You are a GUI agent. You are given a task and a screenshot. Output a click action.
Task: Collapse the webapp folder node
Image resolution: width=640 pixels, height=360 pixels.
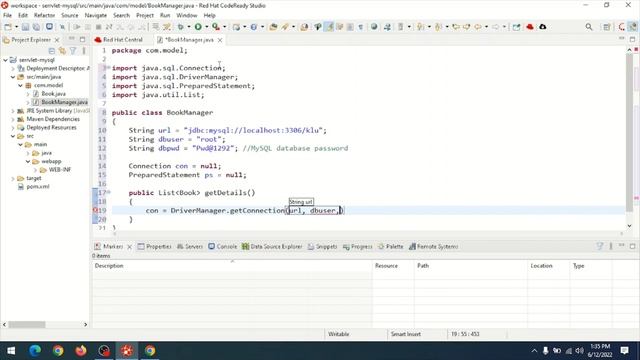pos(28,161)
